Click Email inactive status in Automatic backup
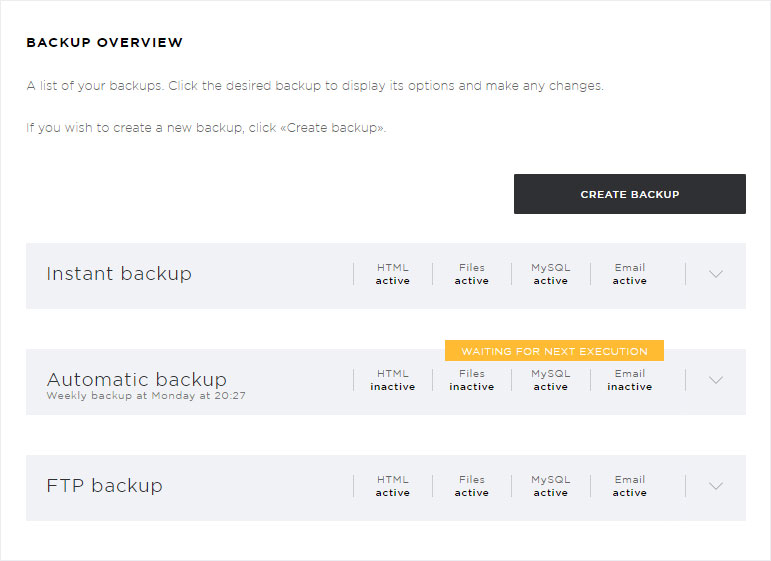 tap(629, 380)
